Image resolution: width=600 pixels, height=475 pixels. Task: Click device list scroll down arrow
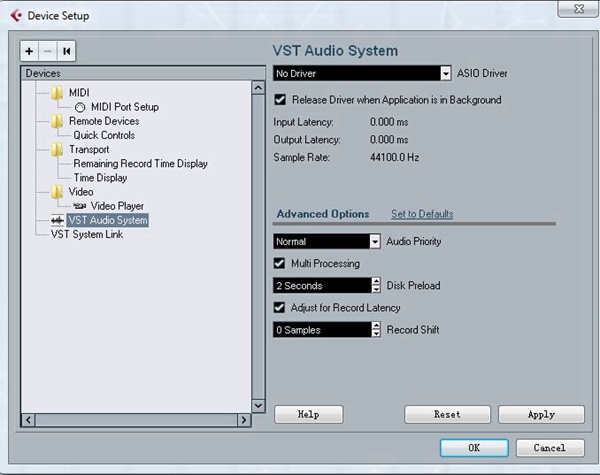tap(258, 405)
